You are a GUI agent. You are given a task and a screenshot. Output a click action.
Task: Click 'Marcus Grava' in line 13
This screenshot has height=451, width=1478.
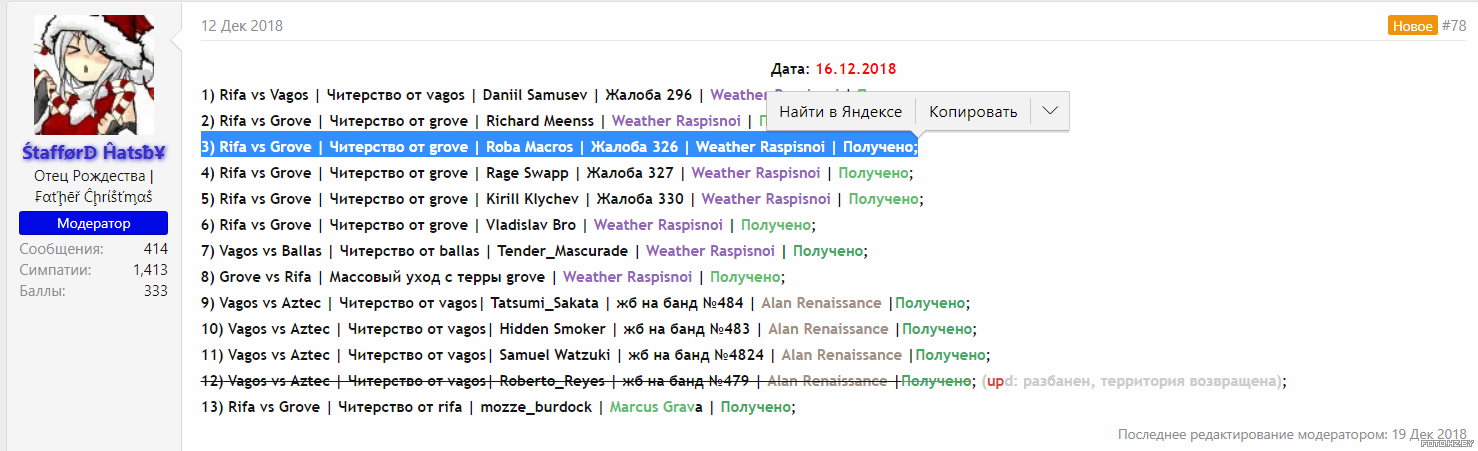pyautogui.click(x=656, y=407)
